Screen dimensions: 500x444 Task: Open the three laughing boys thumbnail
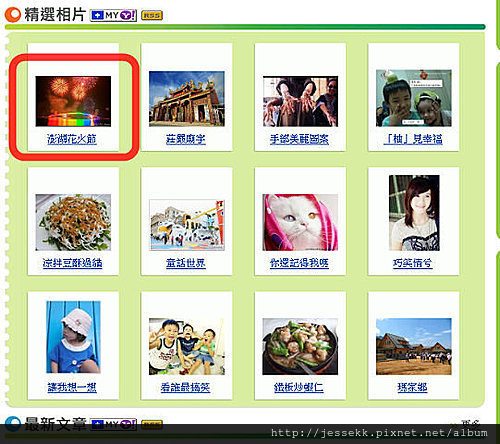(x=187, y=346)
